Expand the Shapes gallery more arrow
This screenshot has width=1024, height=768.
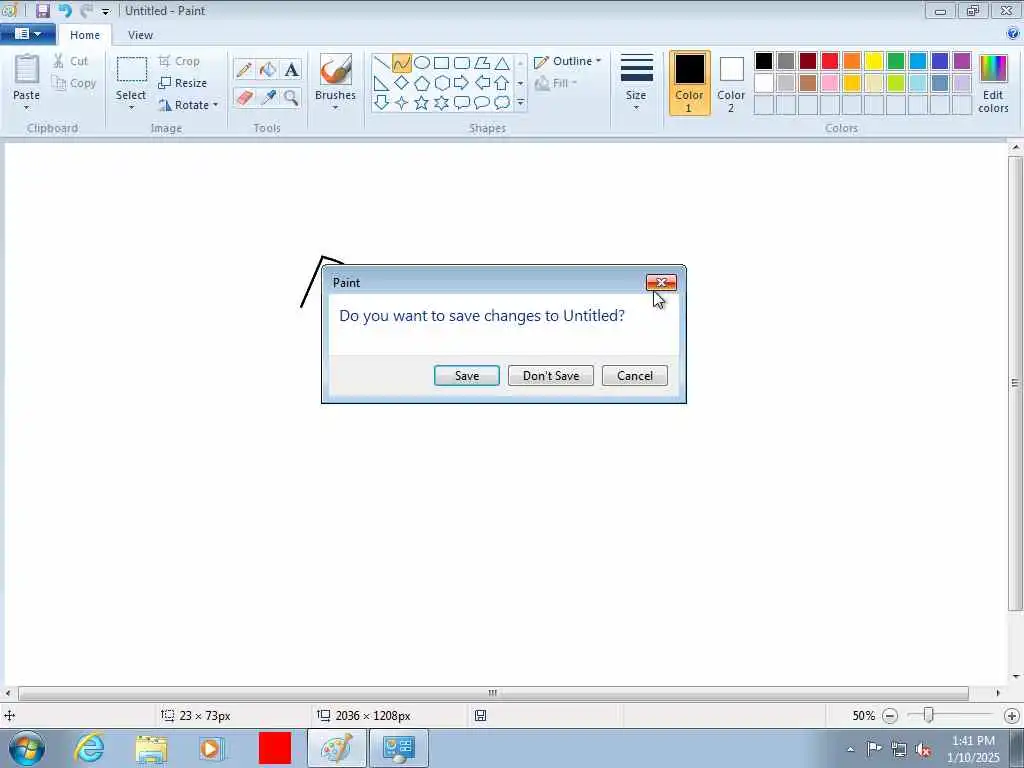point(520,103)
